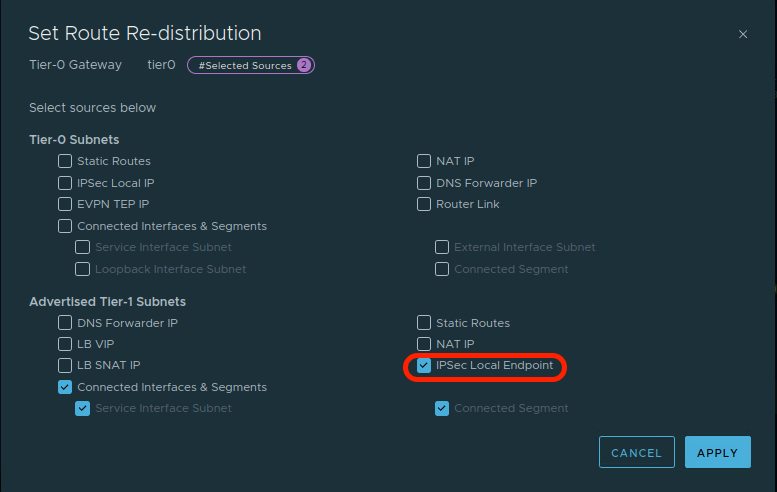This screenshot has height=492, width=777.
Task: Enable LB SNAT IP checkbox
Action: [65, 366]
